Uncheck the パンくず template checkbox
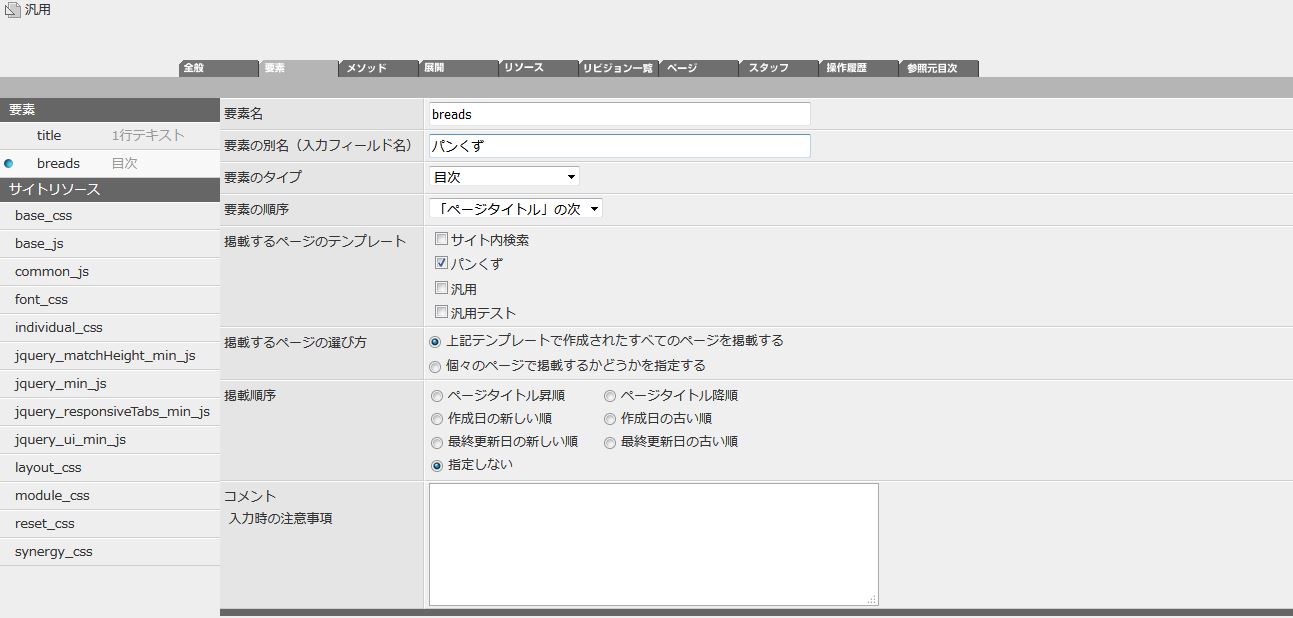The image size is (1293, 618). 441,264
